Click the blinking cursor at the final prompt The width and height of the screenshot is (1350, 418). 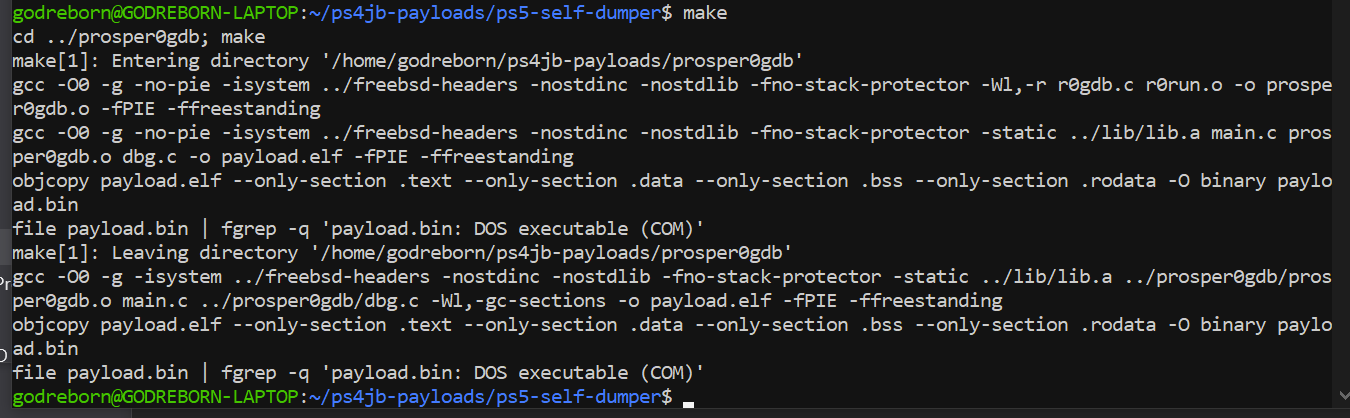(x=686, y=401)
